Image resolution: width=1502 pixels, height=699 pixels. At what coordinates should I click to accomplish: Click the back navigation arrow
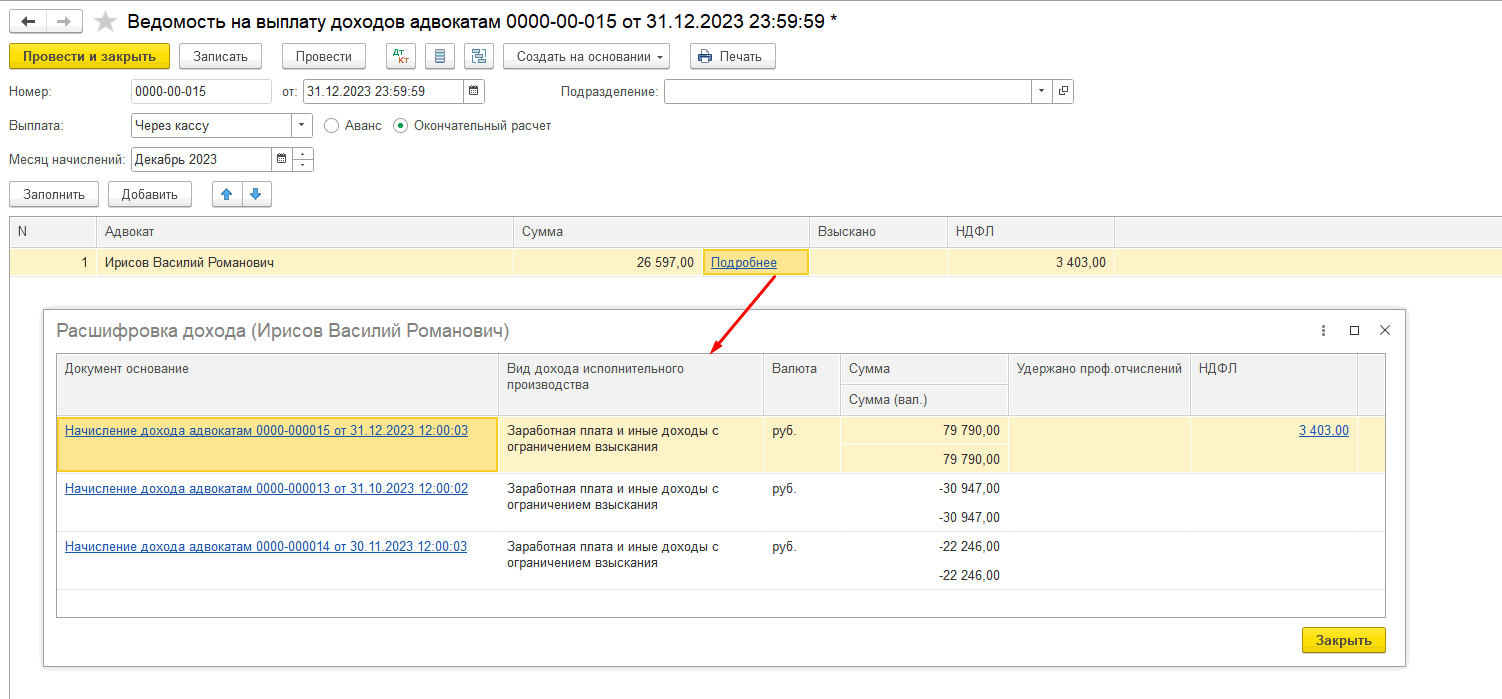pyautogui.click(x=28, y=21)
